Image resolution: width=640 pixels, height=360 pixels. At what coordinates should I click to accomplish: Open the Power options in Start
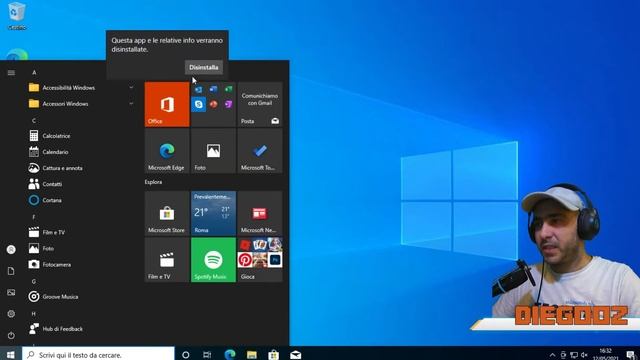pyautogui.click(x=11, y=336)
